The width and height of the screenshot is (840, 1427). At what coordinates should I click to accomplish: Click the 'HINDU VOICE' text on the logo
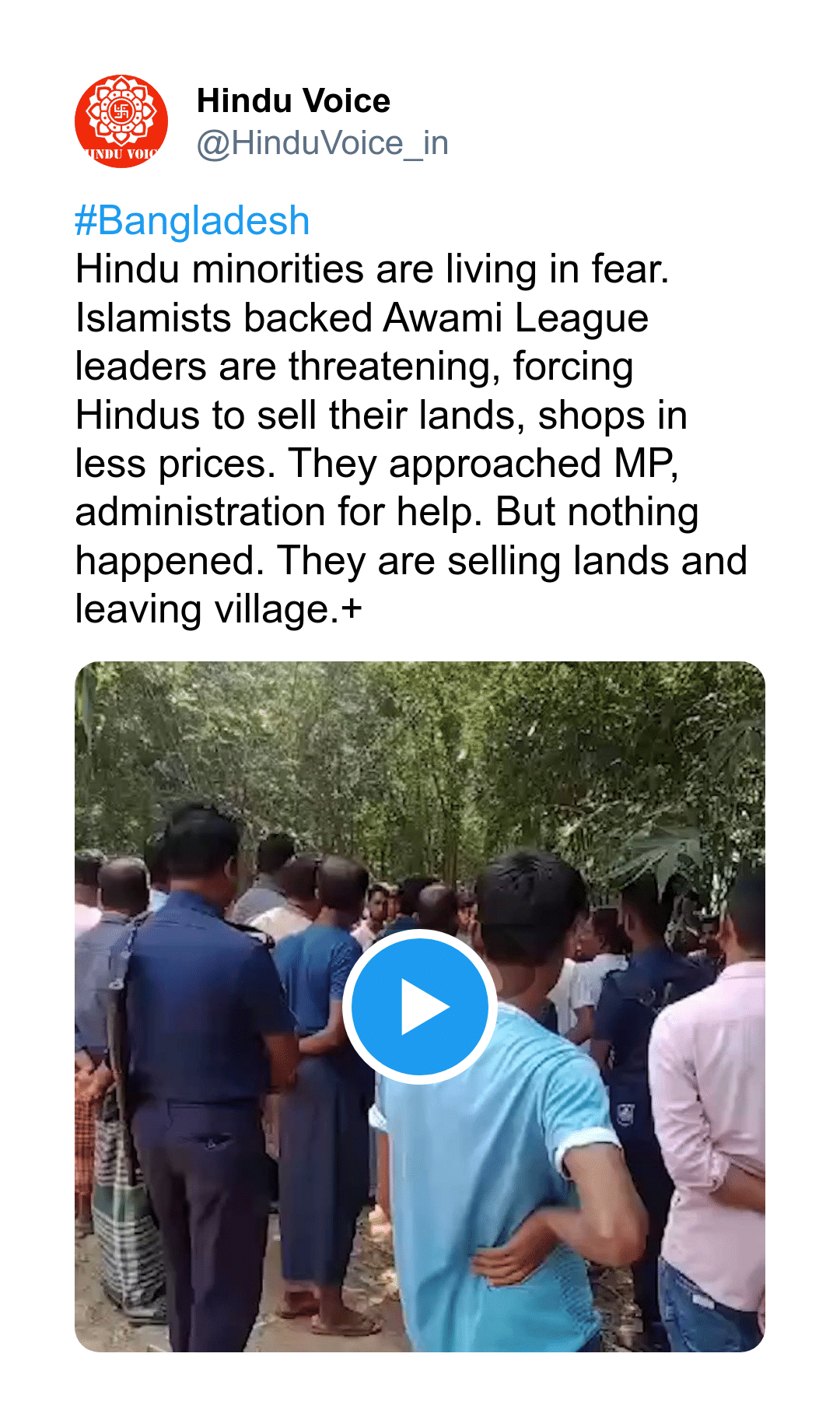[121, 154]
